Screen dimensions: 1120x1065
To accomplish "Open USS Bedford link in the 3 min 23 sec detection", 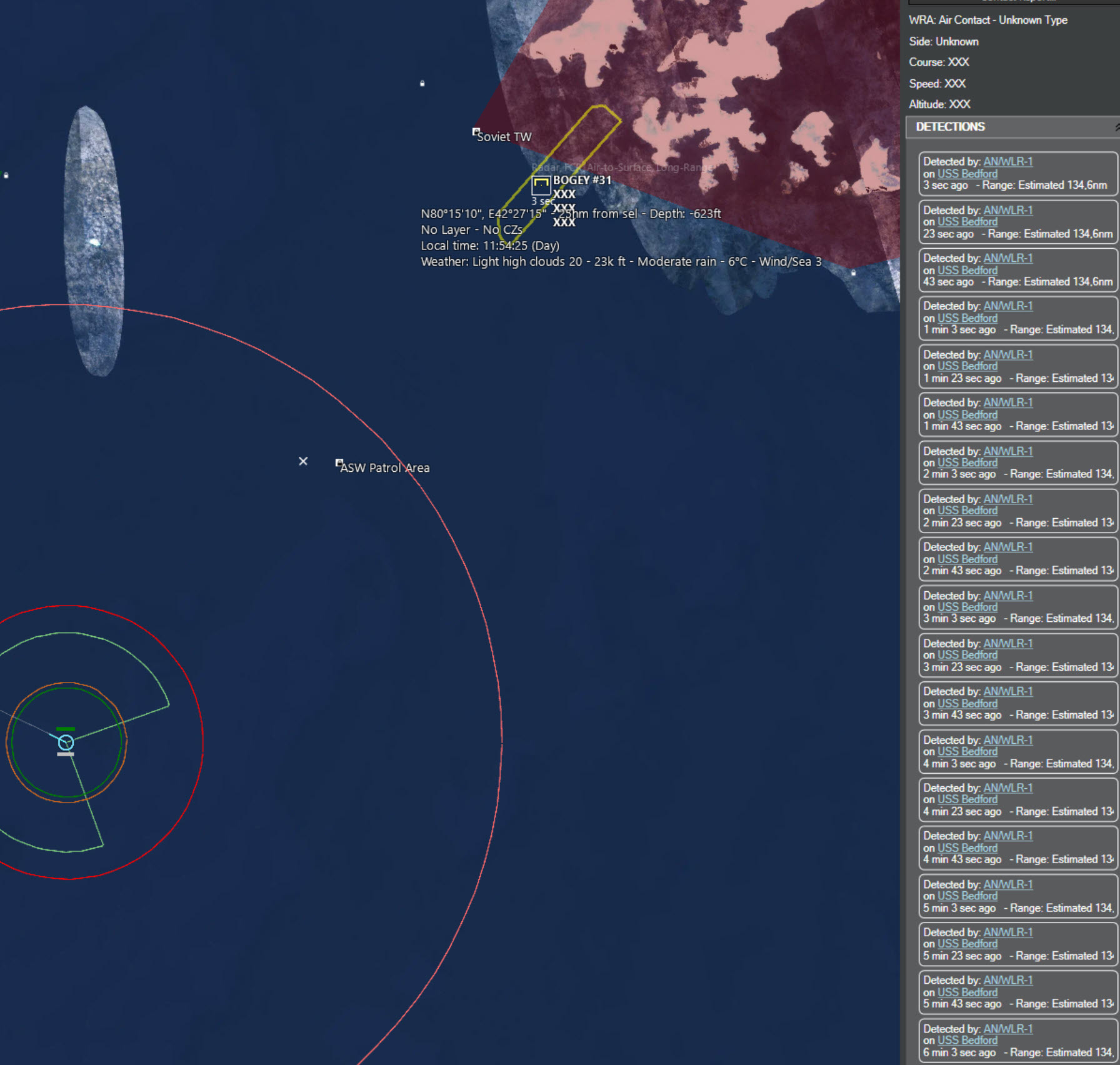I will tap(967, 655).
